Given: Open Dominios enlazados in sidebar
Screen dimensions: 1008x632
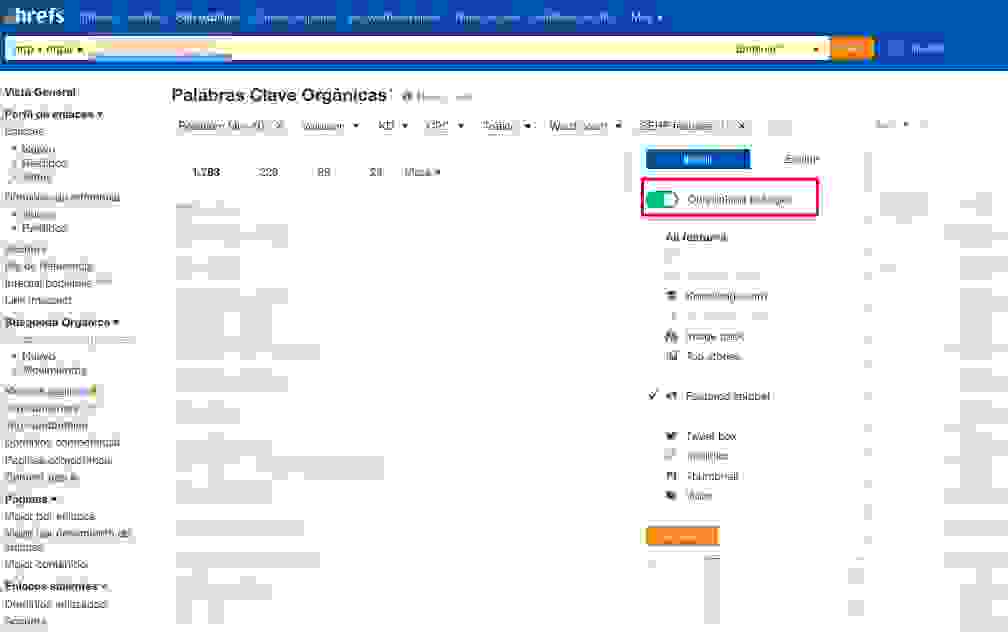Looking at the screenshot, I should (x=55, y=604).
